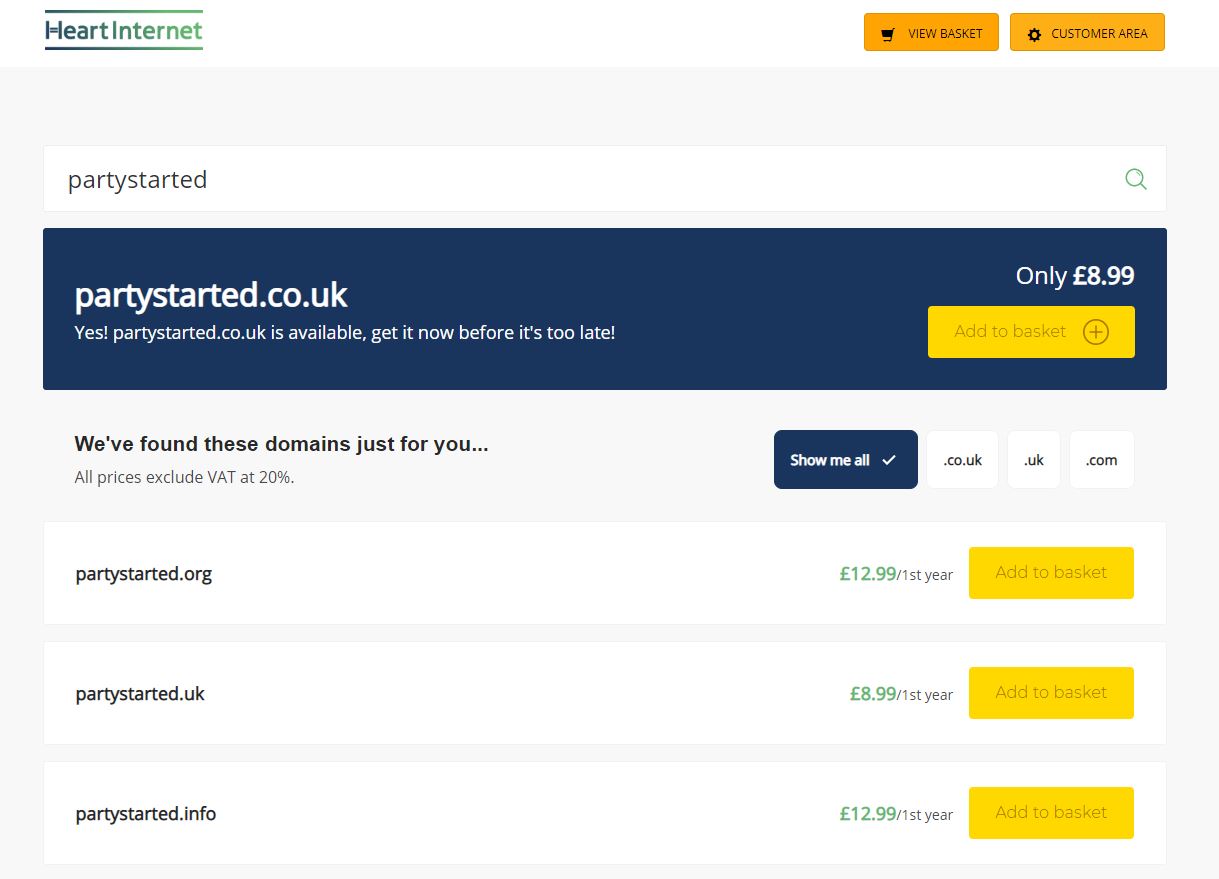Click the Heart Internet logo
1219x879 pixels.
124,31
